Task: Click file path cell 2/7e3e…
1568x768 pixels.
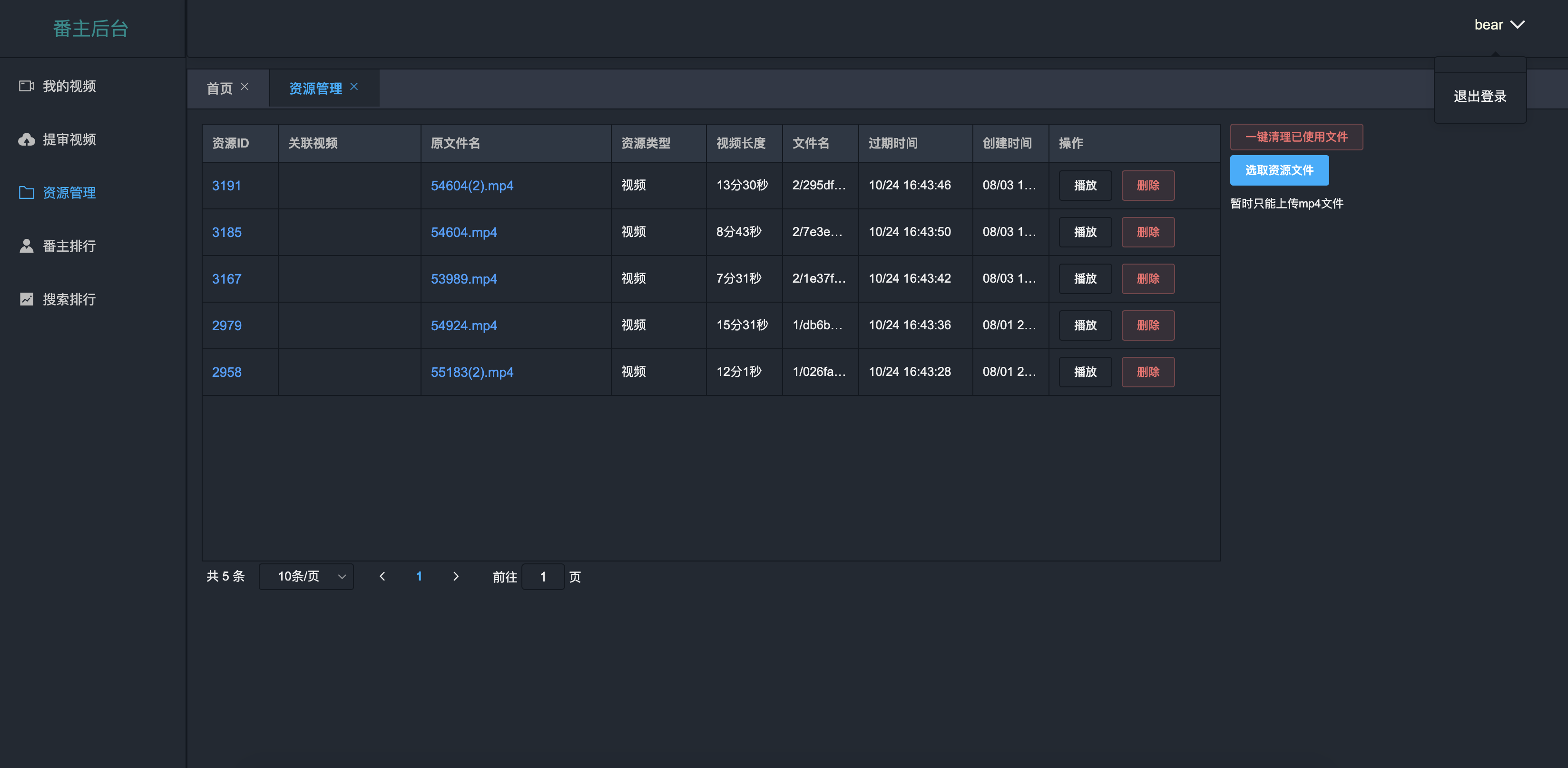Action: tap(817, 232)
